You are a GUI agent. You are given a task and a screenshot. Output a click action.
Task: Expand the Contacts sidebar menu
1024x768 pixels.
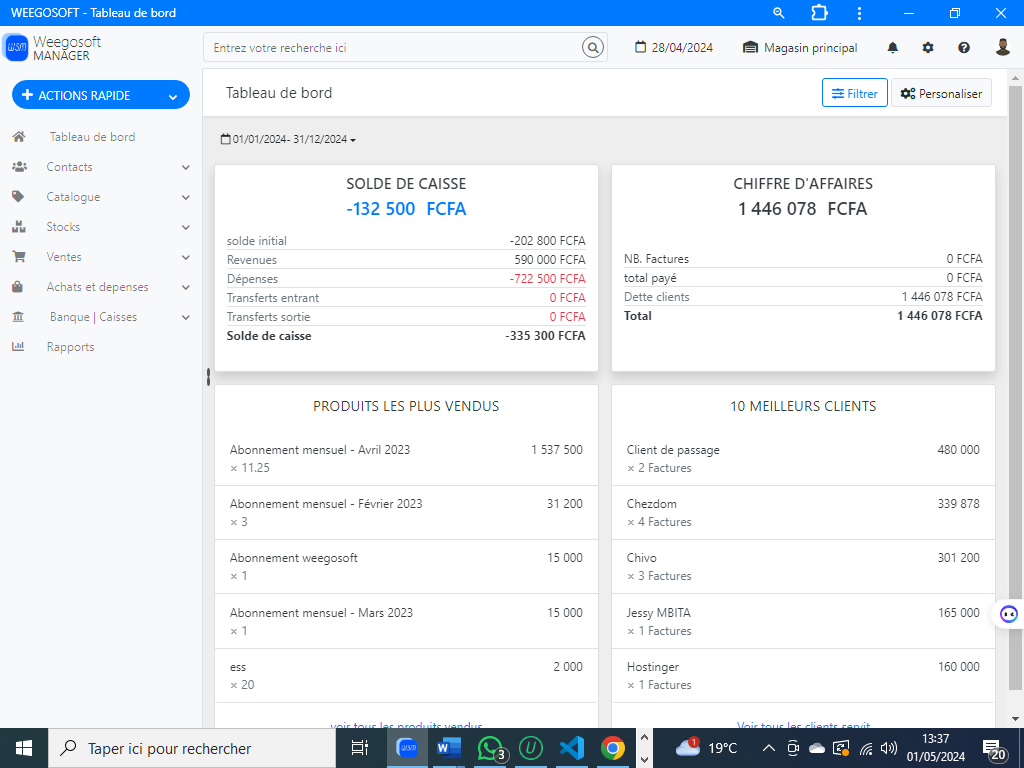tap(185, 167)
